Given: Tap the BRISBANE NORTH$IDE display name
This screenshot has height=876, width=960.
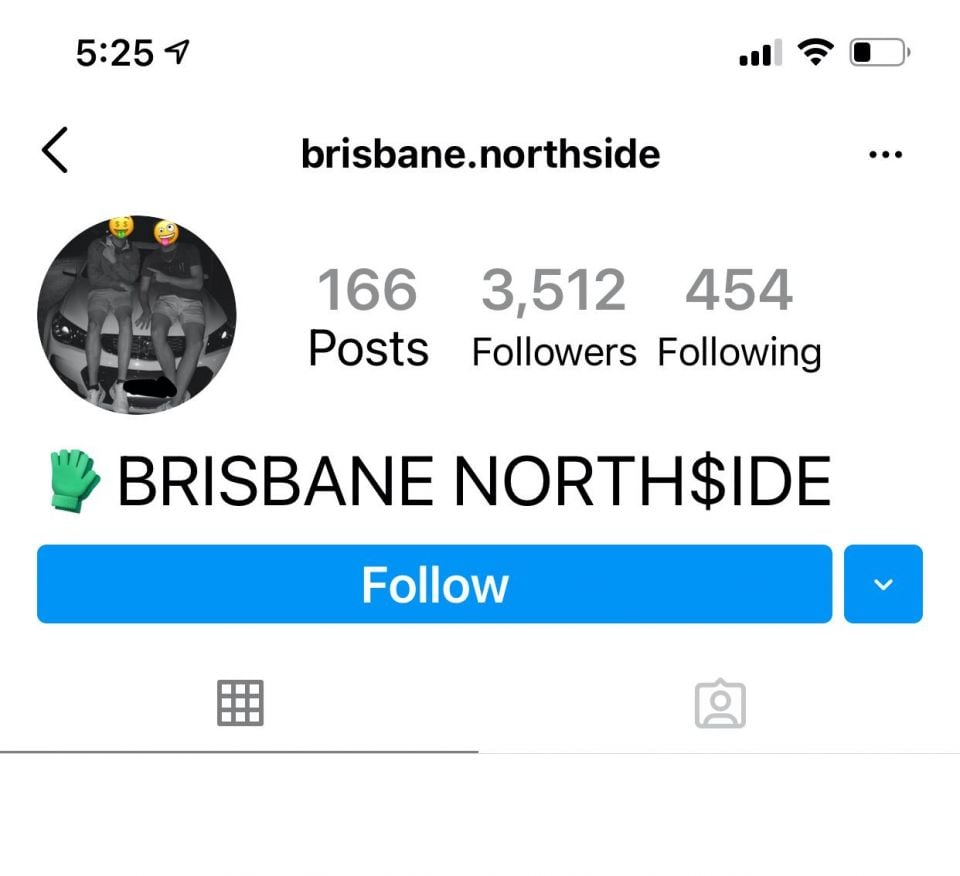Looking at the screenshot, I should (x=474, y=481).
